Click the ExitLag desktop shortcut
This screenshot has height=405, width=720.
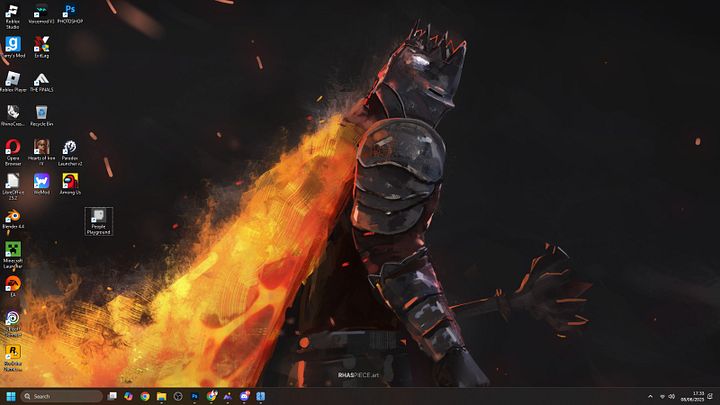[x=41, y=47]
